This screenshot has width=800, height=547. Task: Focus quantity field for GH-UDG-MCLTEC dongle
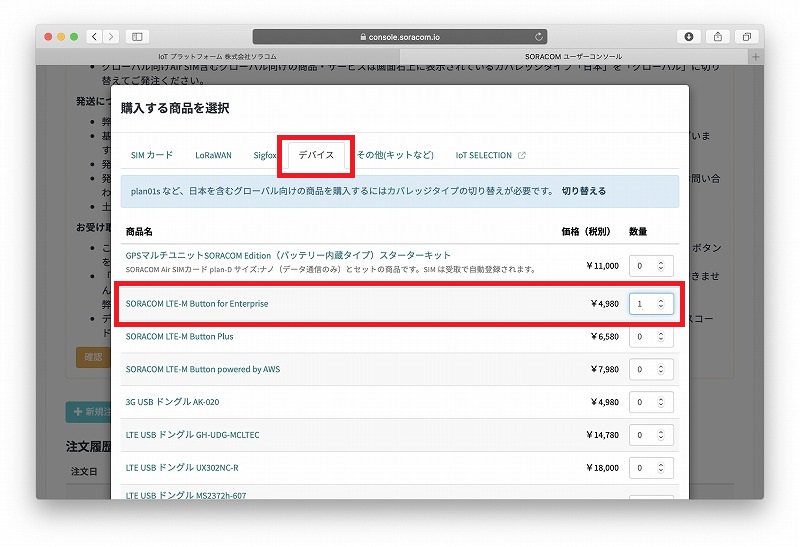[651, 435]
